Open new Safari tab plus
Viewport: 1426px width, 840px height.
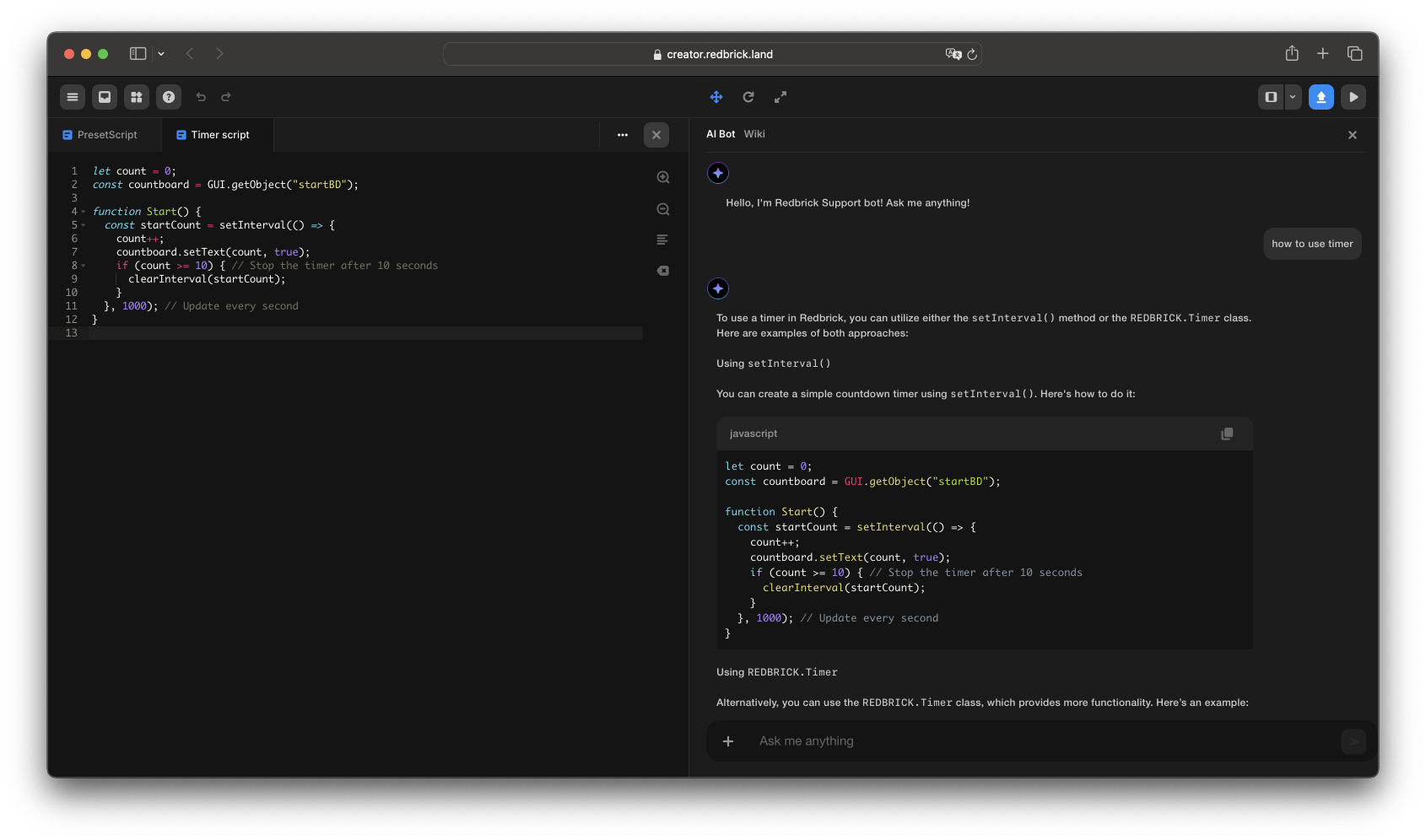[1323, 53]
